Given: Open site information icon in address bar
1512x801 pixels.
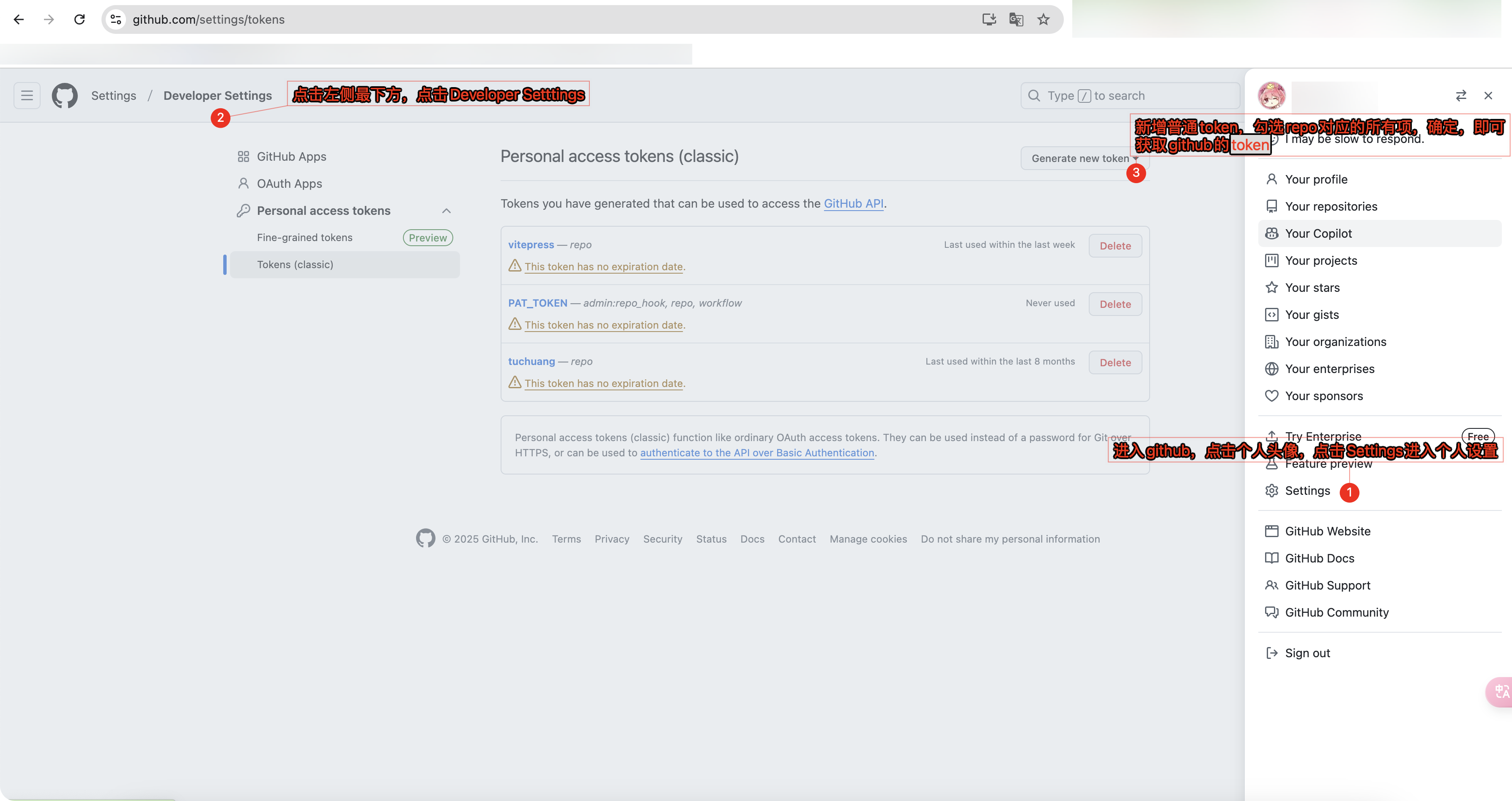Looking at the screenshot, I should [x=116, y=19].
